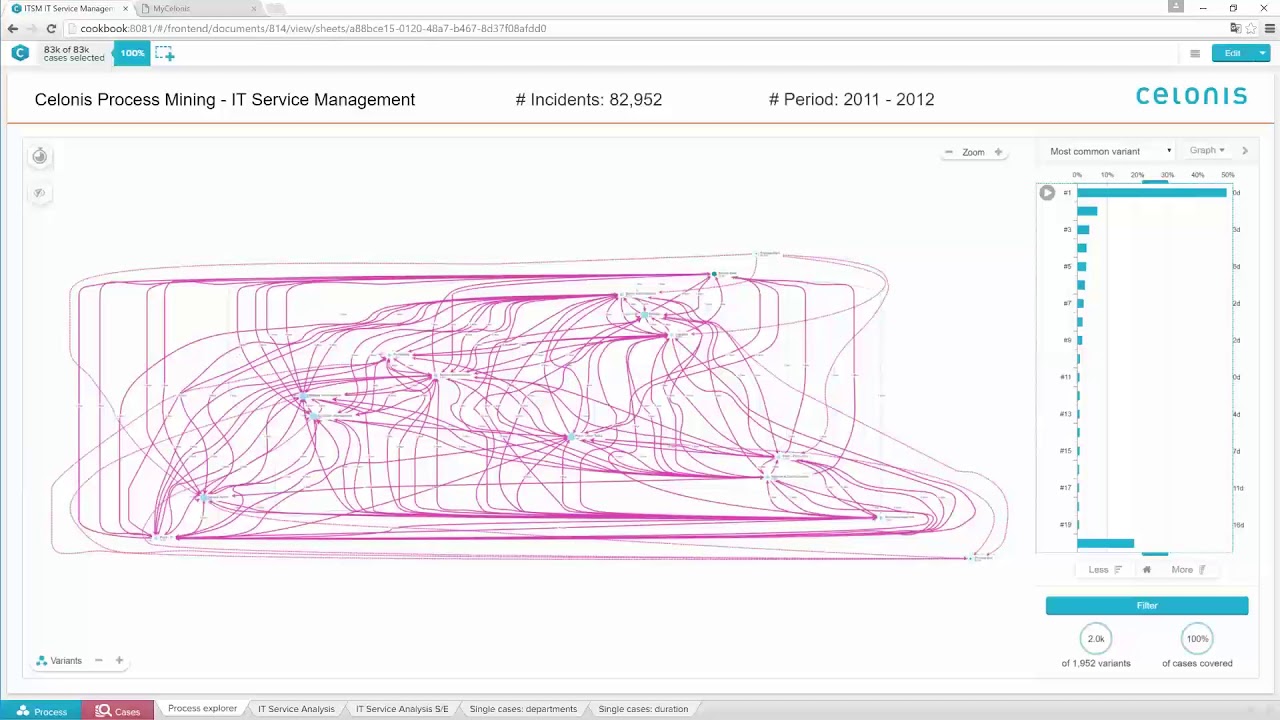Open the Chrome menu icon
1280x720 pixels.
point(1270,29)
